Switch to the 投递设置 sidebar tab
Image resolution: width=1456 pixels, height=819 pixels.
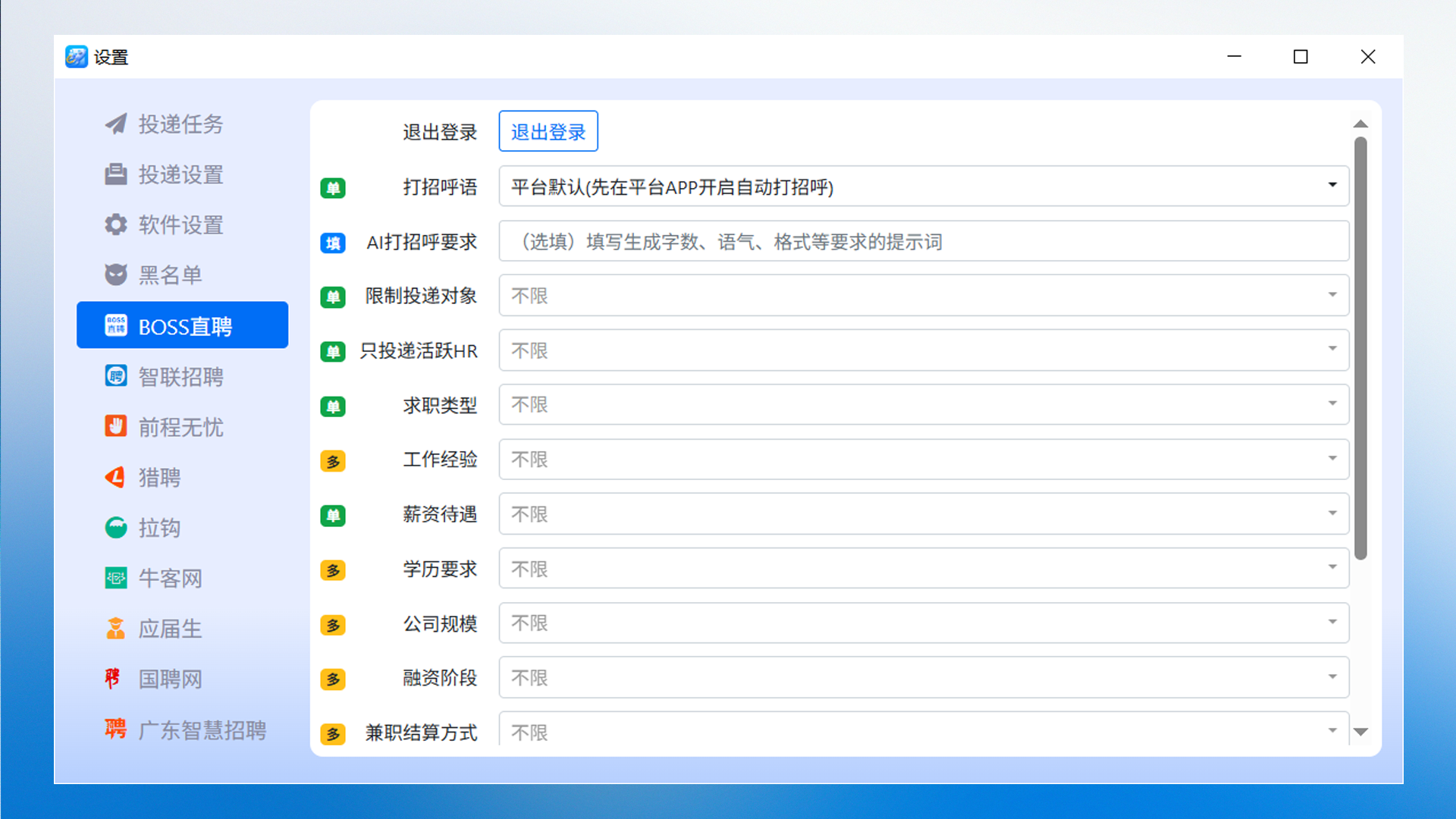[x=182, y=174]
